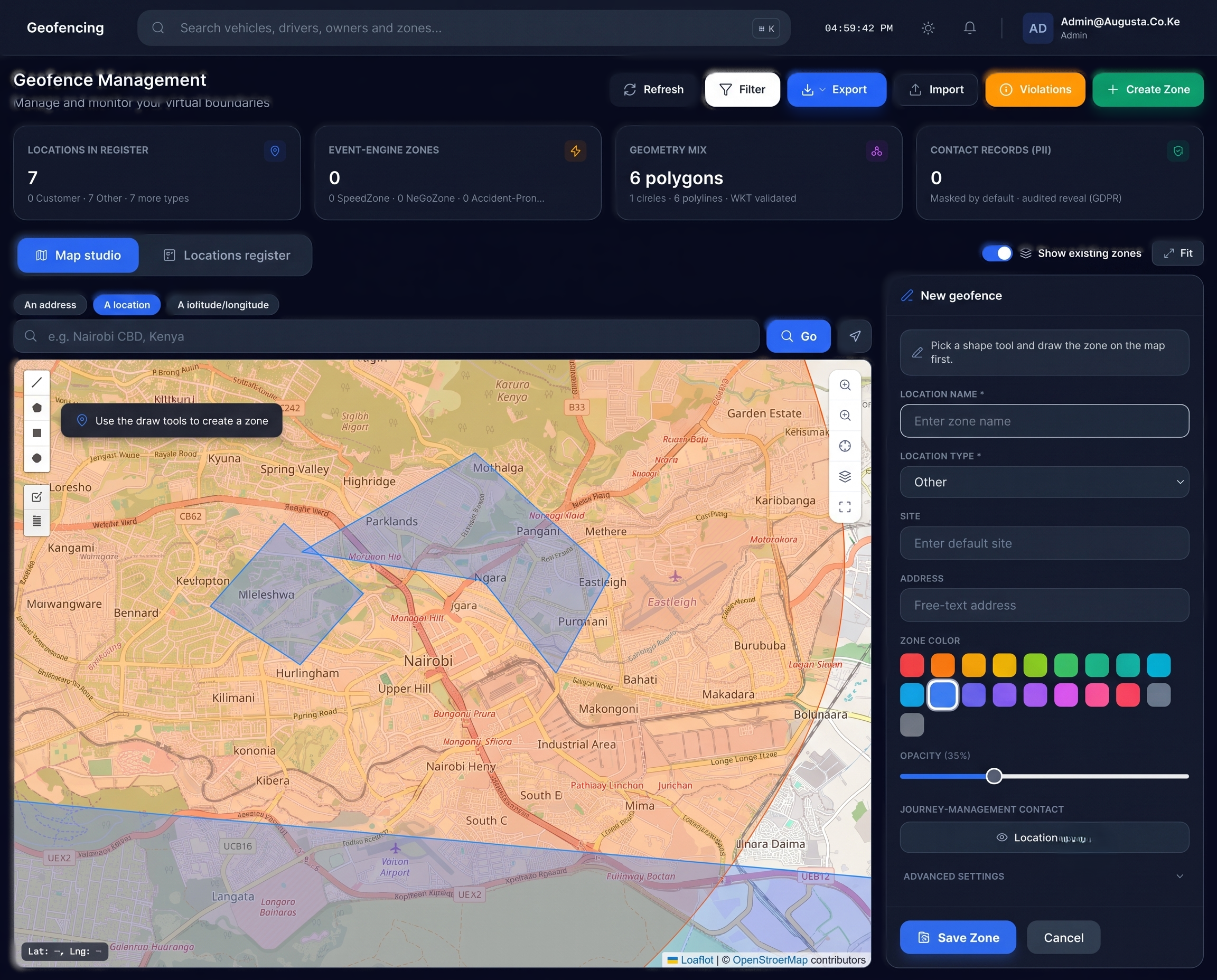Click the second magnifier icon above the crosshair
This screenshot has height=980, width=1217.
tap(845, 416)
